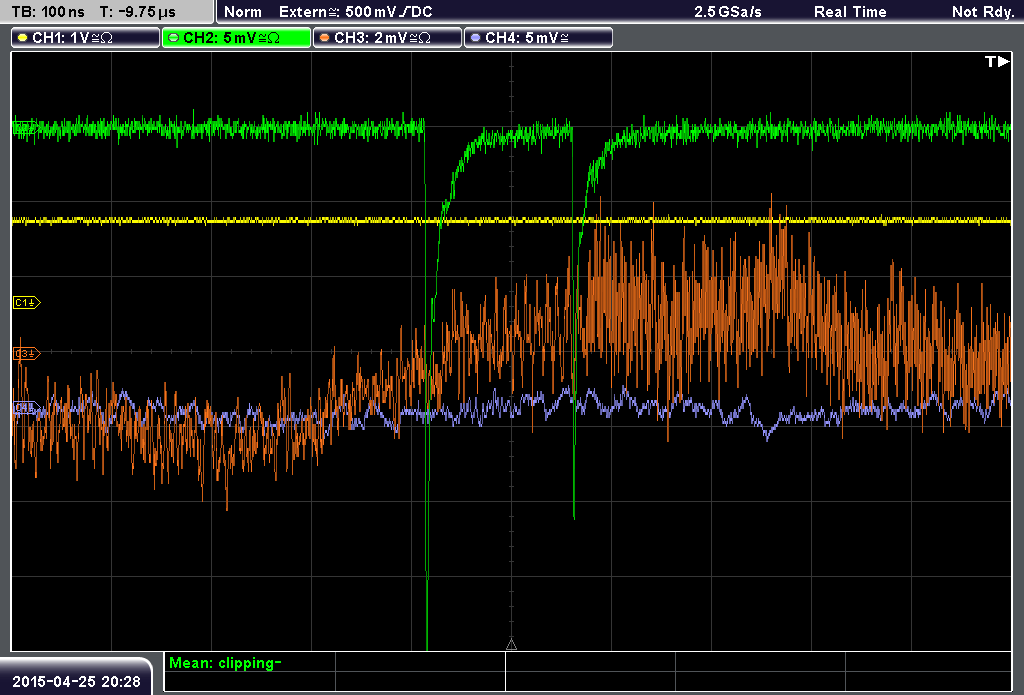Image resolution: width=1024 pixels, height=695 pixels.
Task: Click the Real Time acquisition mode label
Action: (x=850, y=12)
